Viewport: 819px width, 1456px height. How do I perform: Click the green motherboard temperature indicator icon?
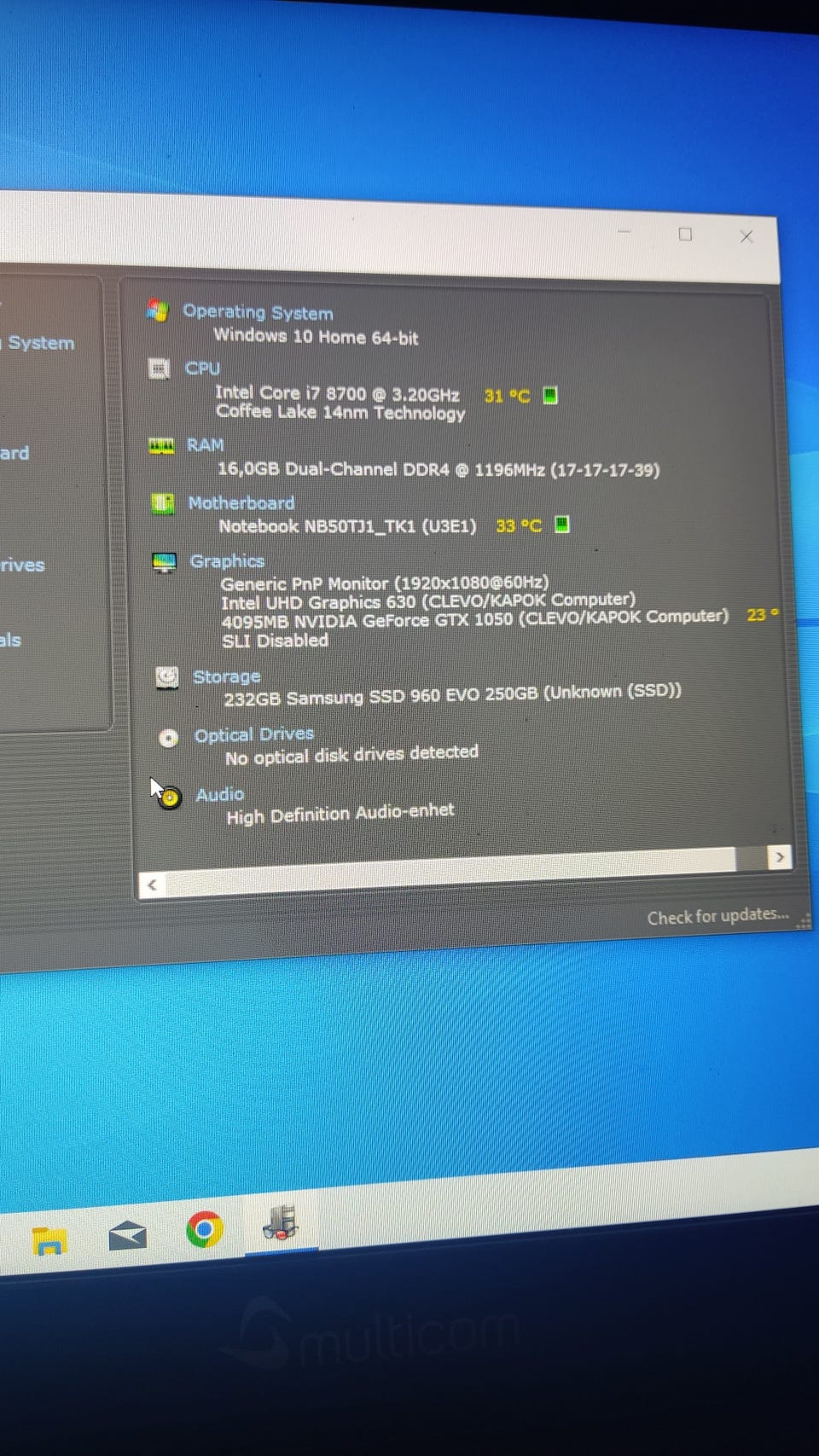tap(561, 524)
